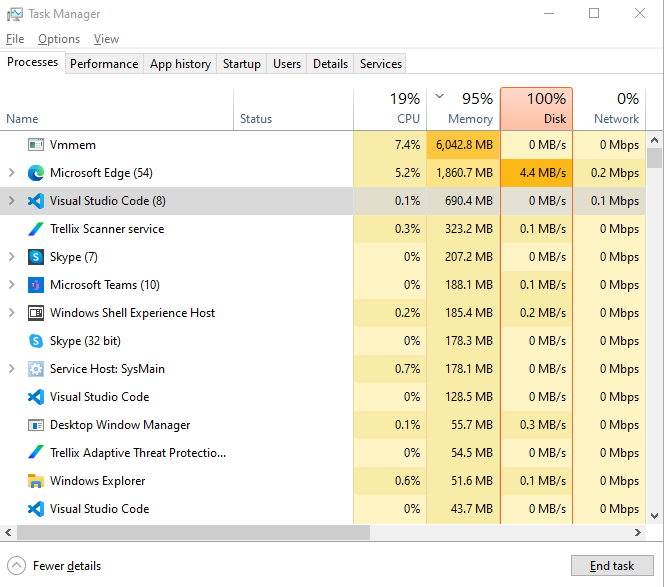Click the Desktop Window Manager icon
664x587 pixels.
(x=36, y=425)
